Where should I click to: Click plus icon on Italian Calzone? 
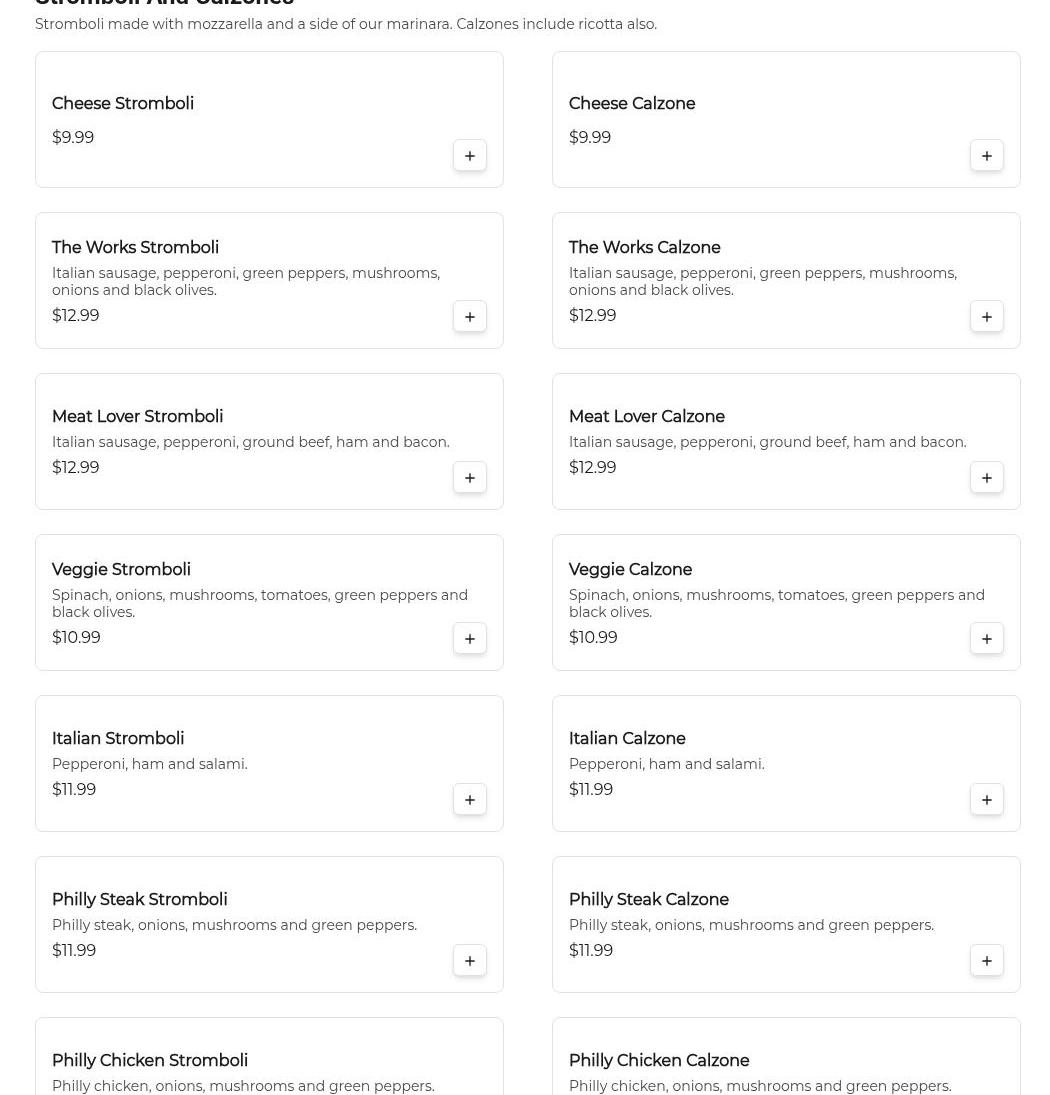click(987, 800)
